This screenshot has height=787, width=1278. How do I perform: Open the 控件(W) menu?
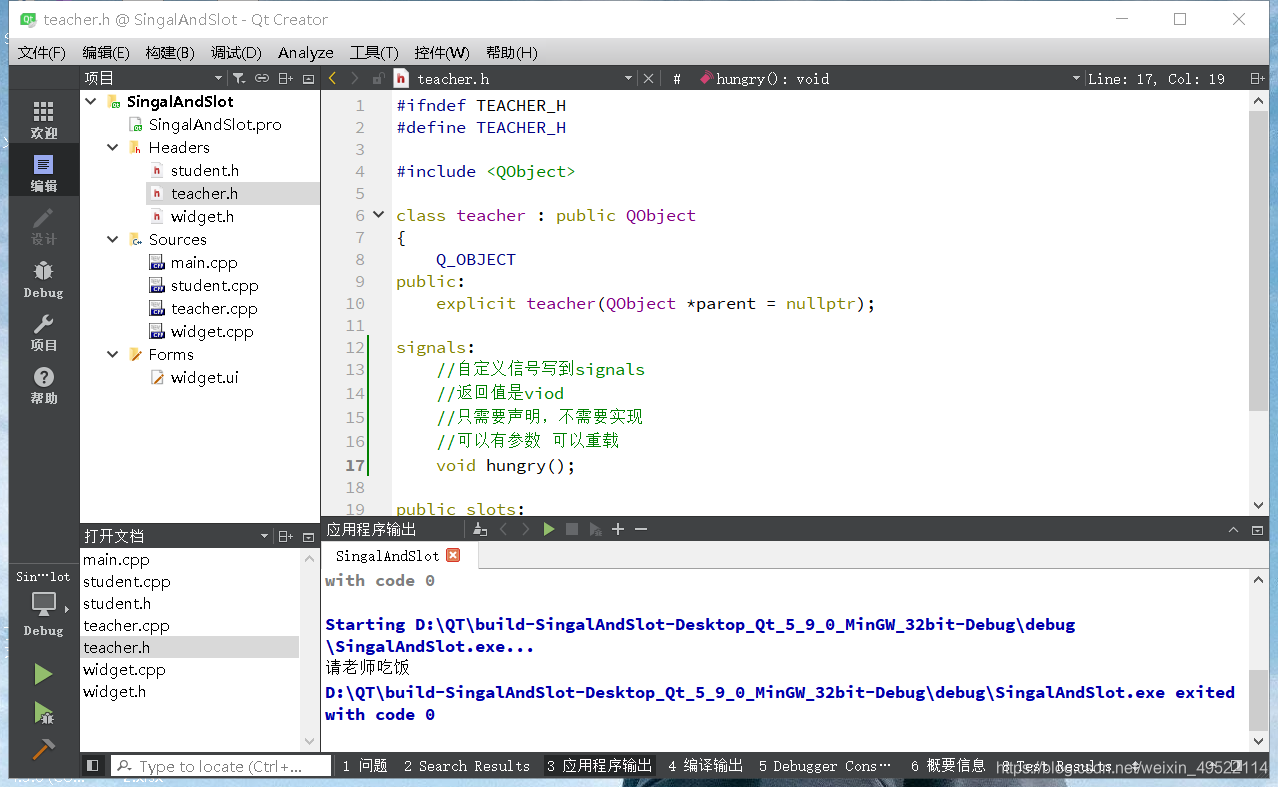click(442, 52)
